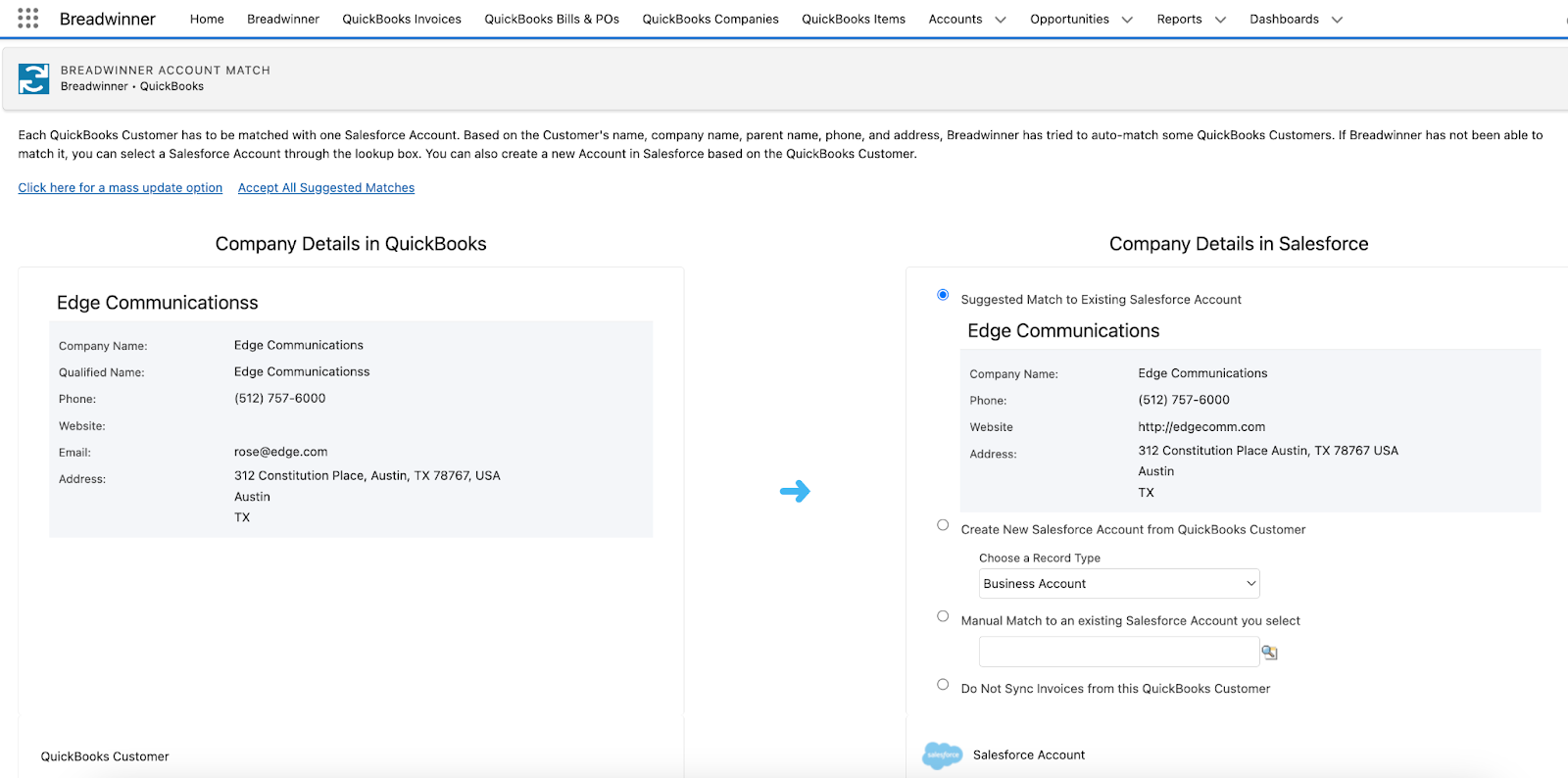This screenshot has width=1568, height=778.
Task: Open QuickBooks Bills & POs tab
Action: coord(552,19)
